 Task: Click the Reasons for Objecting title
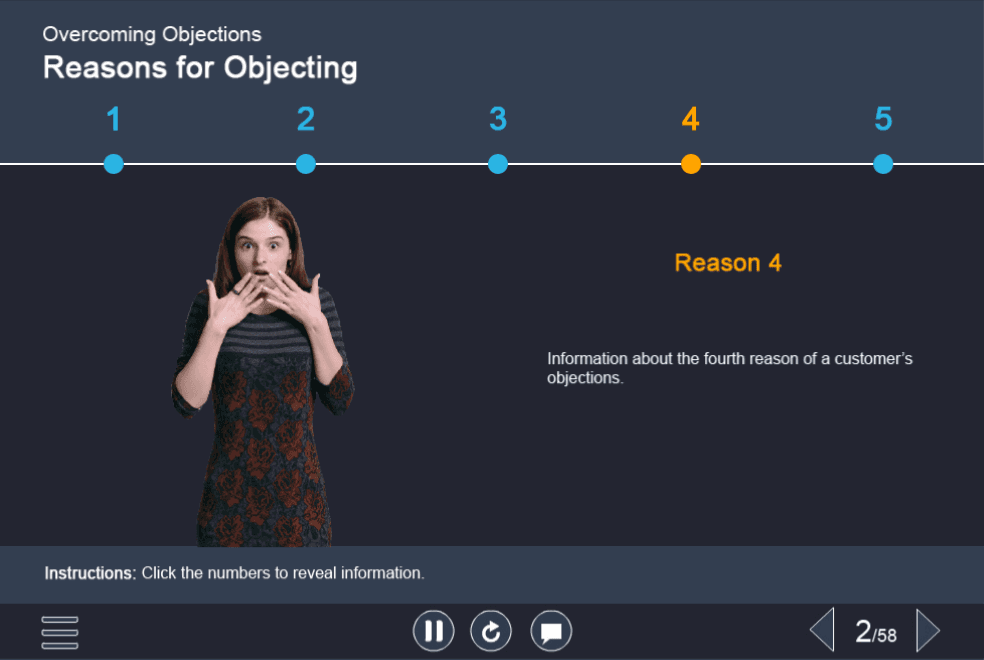[x=199, y=67]
